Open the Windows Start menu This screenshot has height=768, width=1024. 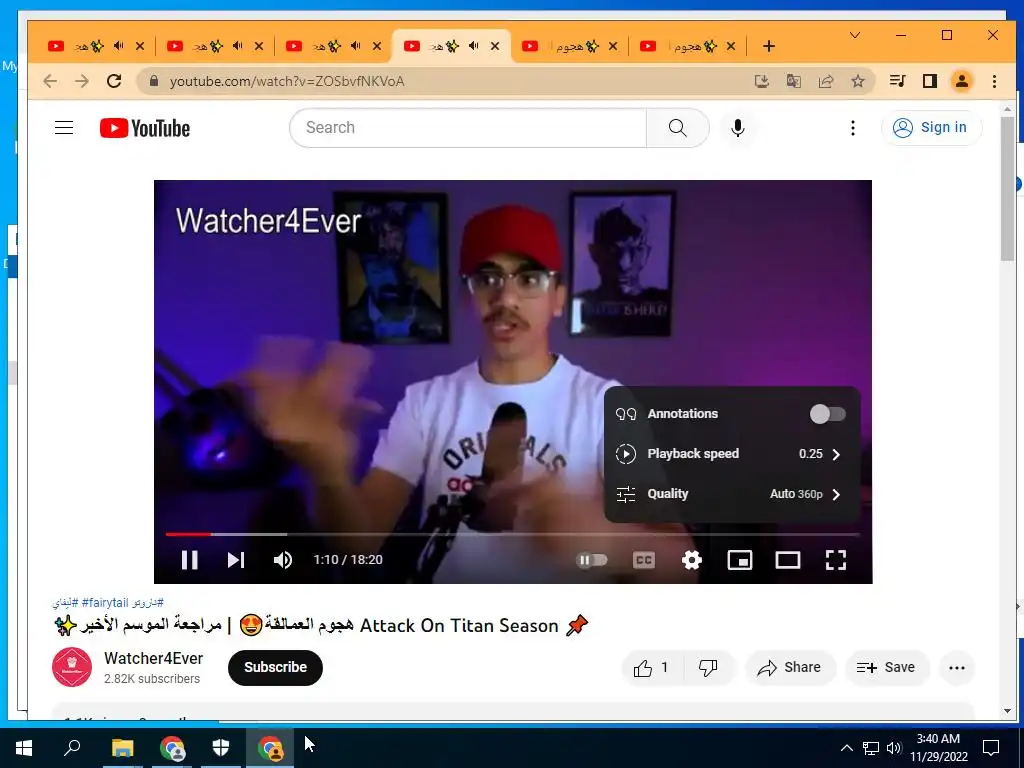pyautogui.click(x=24, y=748)
